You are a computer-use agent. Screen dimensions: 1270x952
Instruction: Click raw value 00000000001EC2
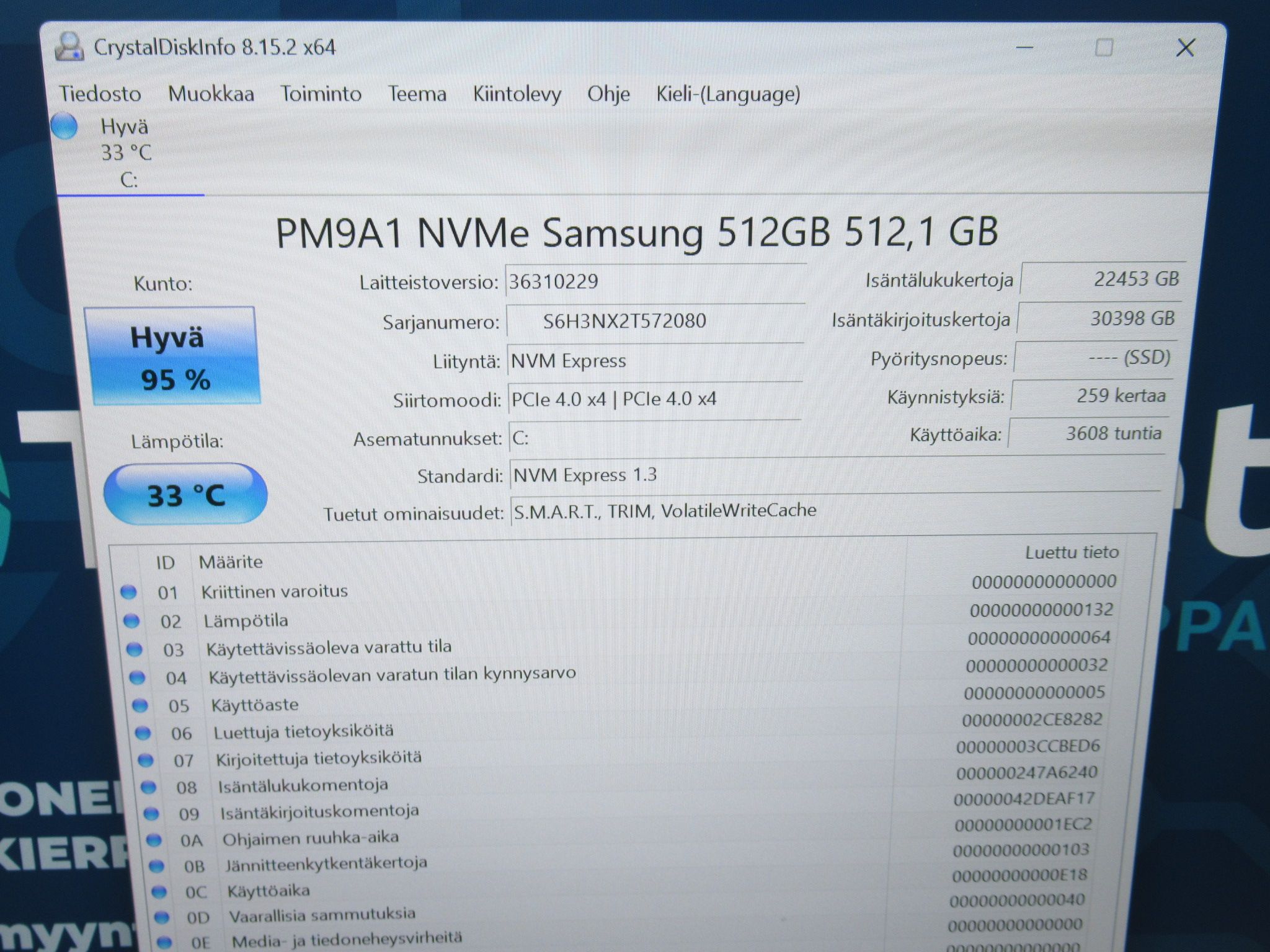click(1023, 825)
